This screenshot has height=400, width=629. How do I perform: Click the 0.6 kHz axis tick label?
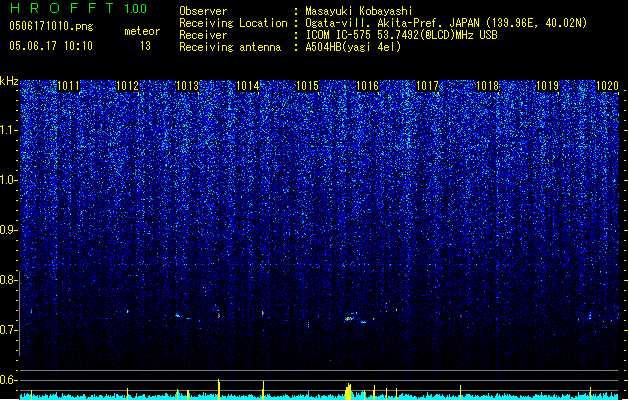click(8, 380)
